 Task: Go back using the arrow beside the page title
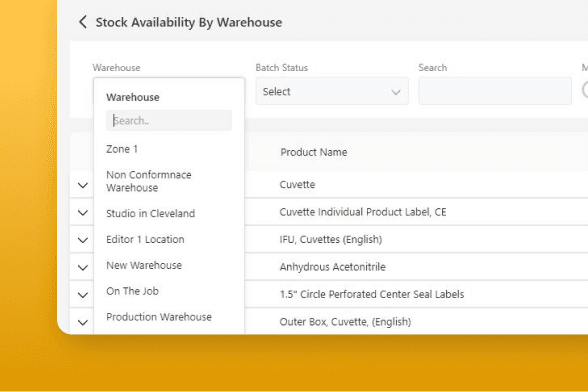83,22
